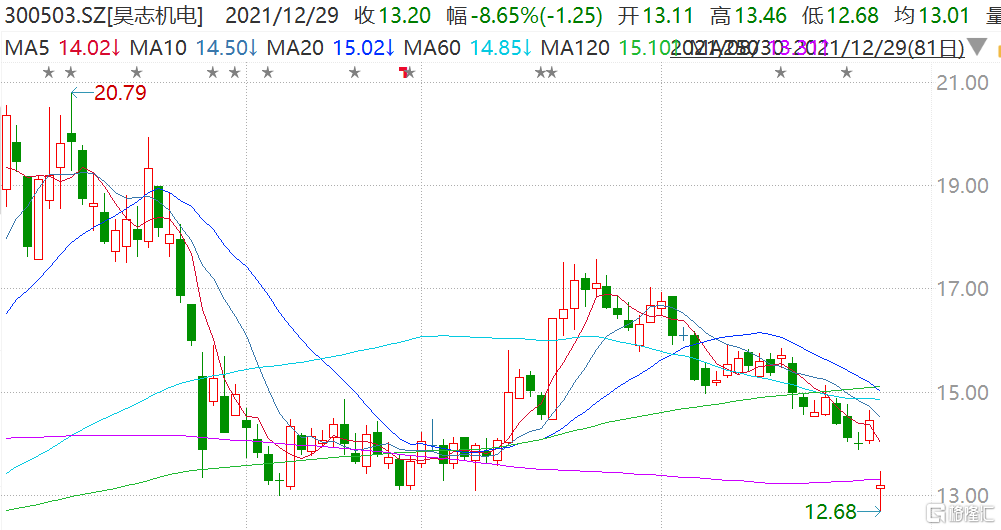
Task: Click the 13.00 price axis label
Action: point(962,496)
